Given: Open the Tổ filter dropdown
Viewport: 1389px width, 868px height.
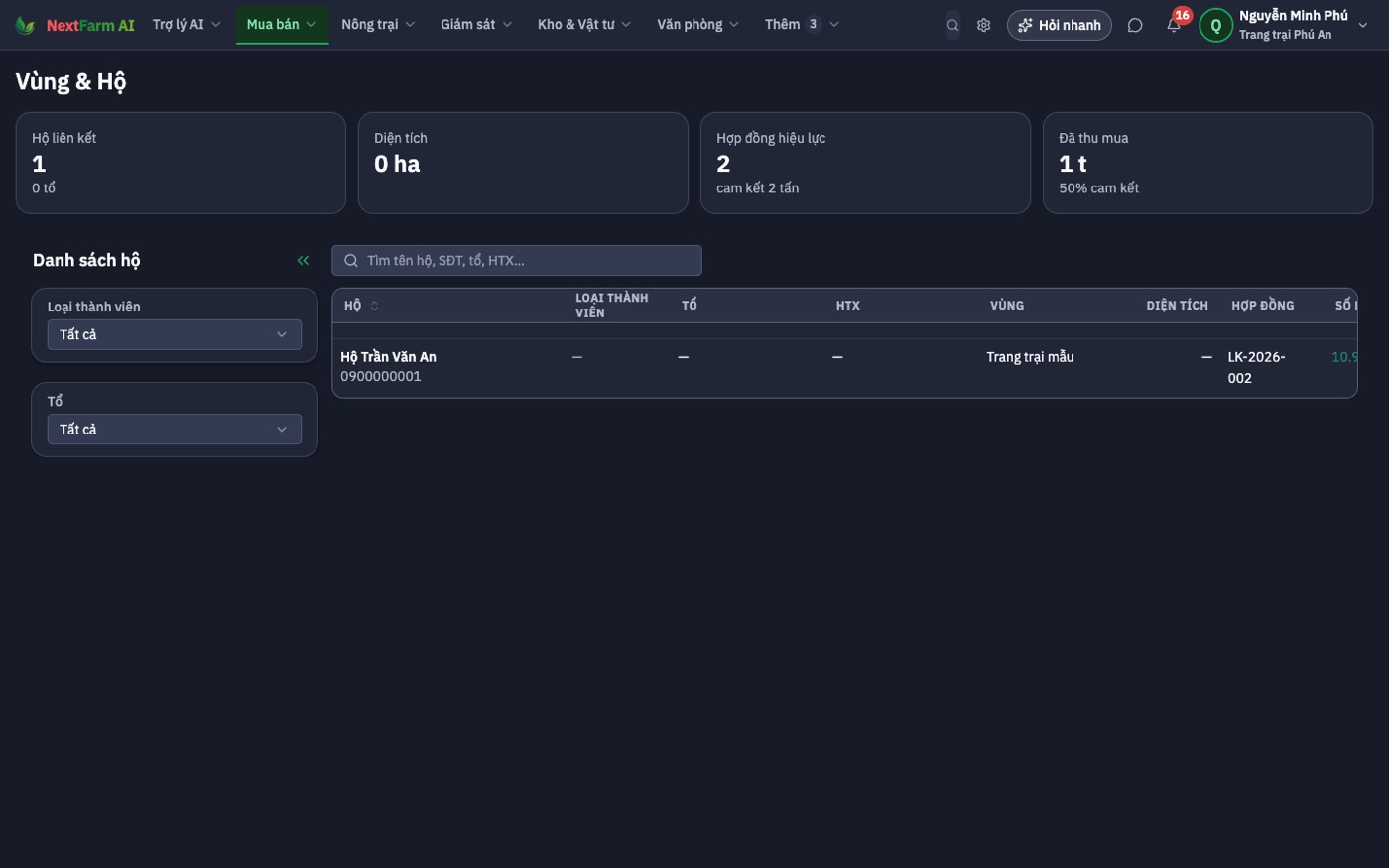Looking at the screenshot, I should [x=175, y=429].
